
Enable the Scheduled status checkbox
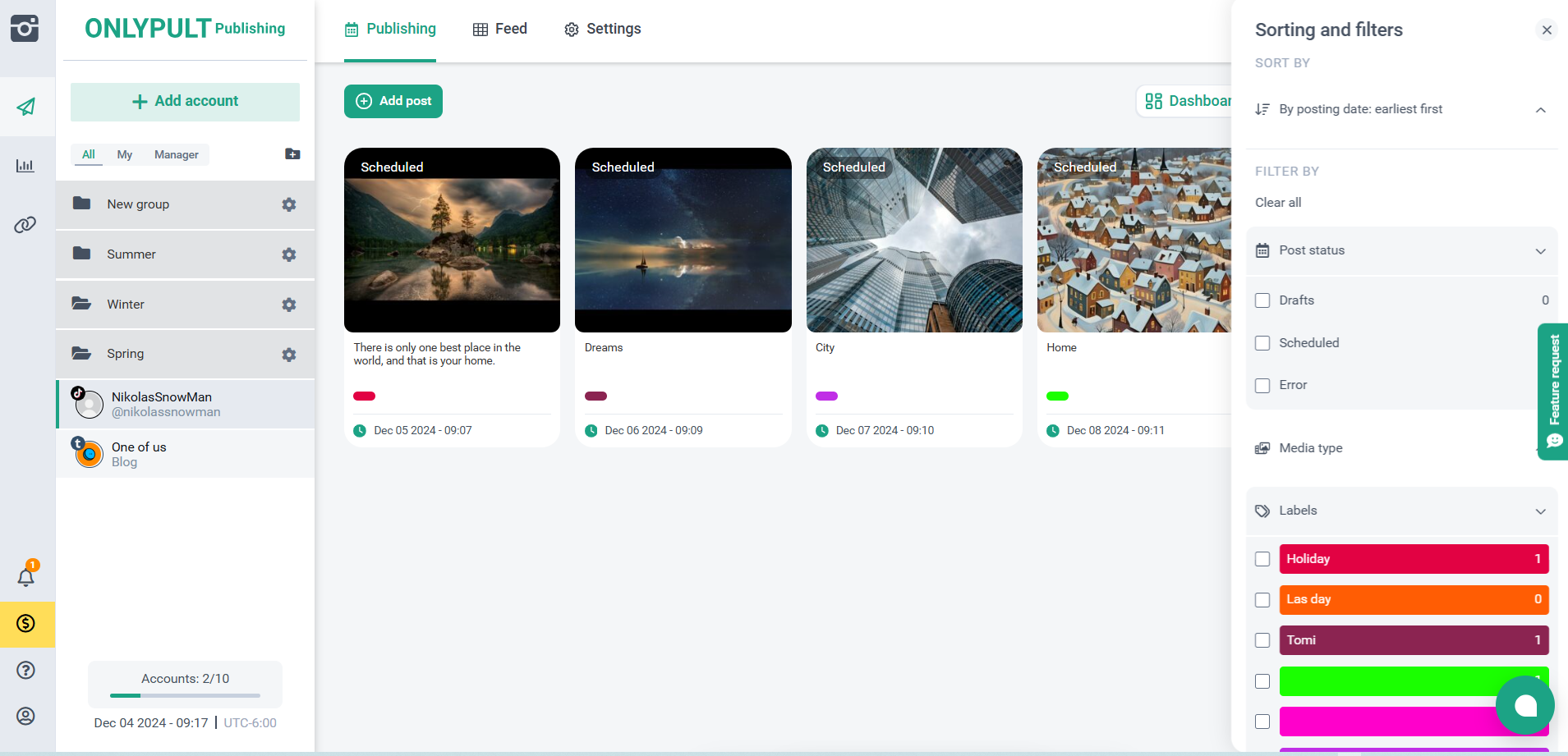1262,343
